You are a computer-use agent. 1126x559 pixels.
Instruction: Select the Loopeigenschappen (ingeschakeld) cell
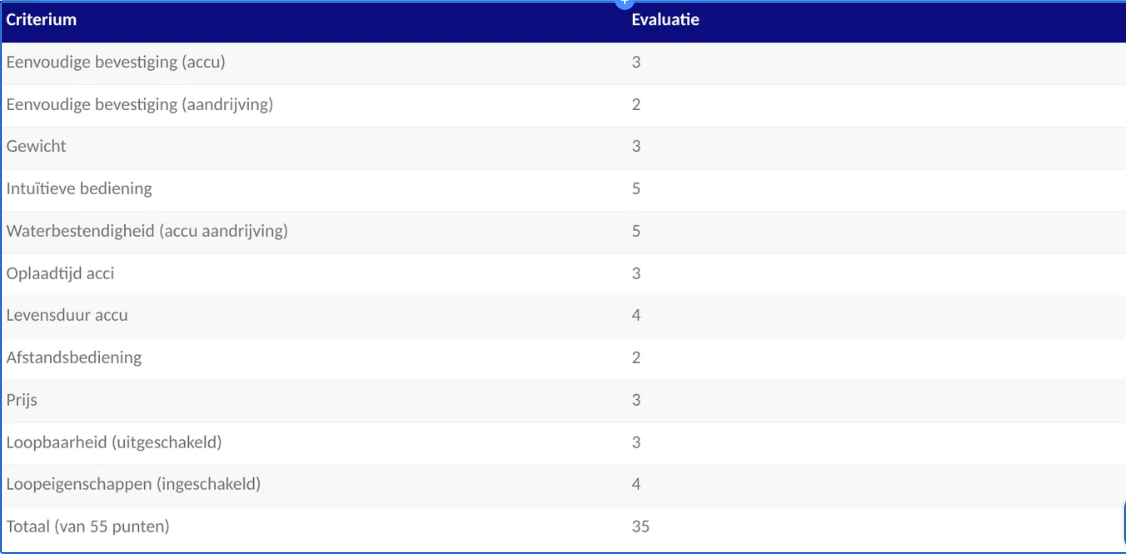pos(133,484)
